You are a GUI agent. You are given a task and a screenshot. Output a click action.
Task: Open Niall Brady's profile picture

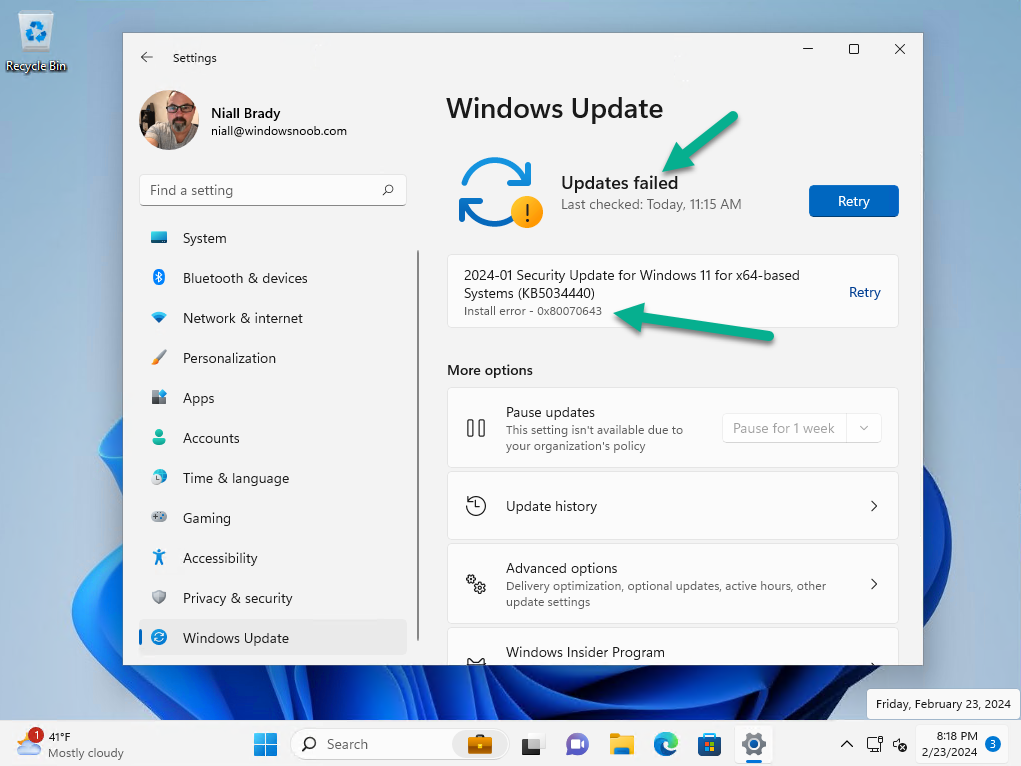[169, 120]
